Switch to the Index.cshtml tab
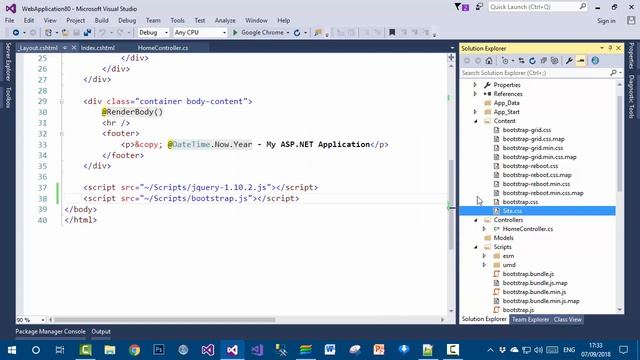Image resolution: width=640 pixels, height=360 pixels. (98, 48)
